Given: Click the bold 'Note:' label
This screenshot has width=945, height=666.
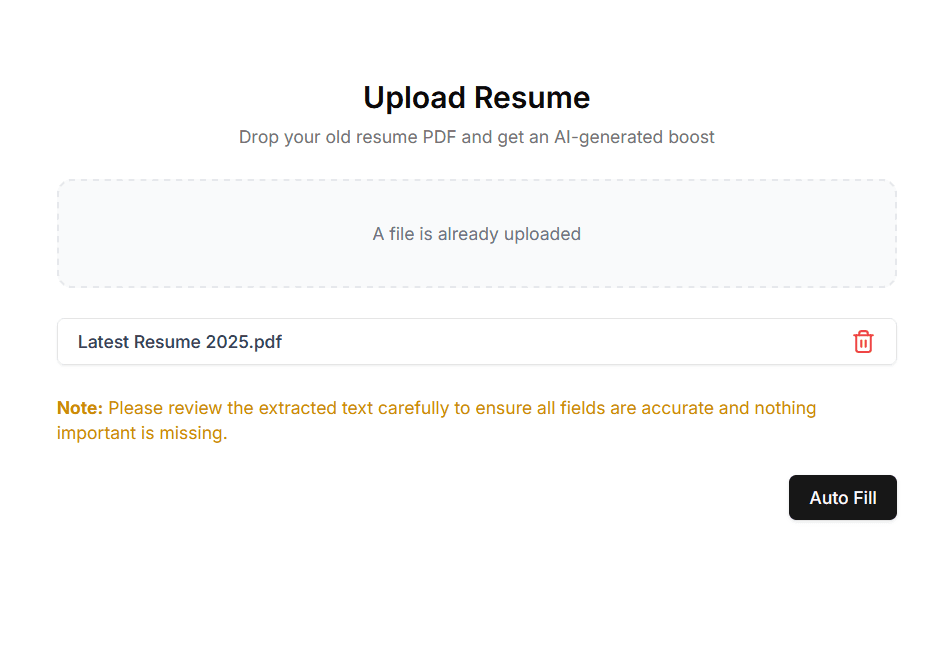Looking at the screenshot, I should (x=80, y=408).
